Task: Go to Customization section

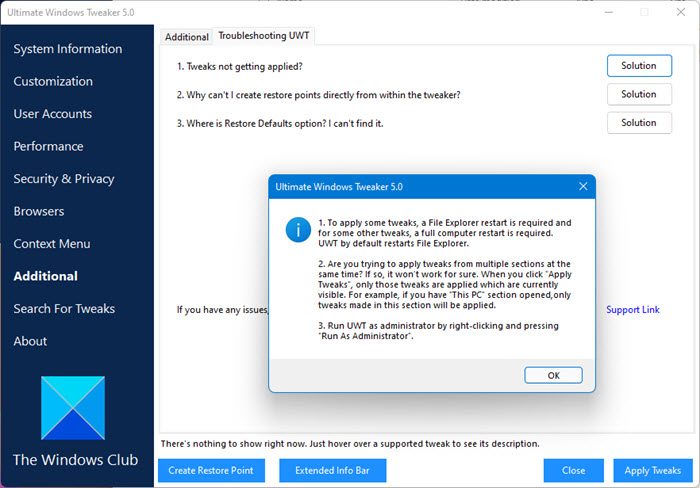Action: tap(53, 81)
